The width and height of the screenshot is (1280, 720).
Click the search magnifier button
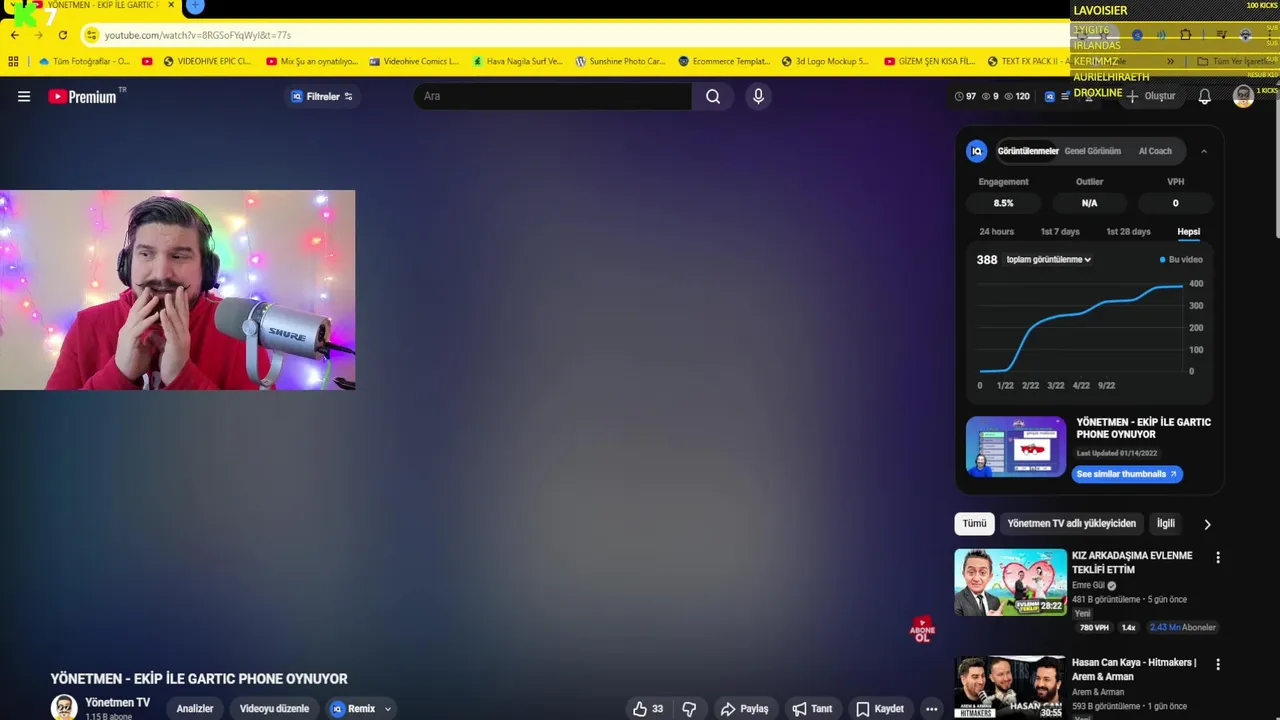point(712,96)
